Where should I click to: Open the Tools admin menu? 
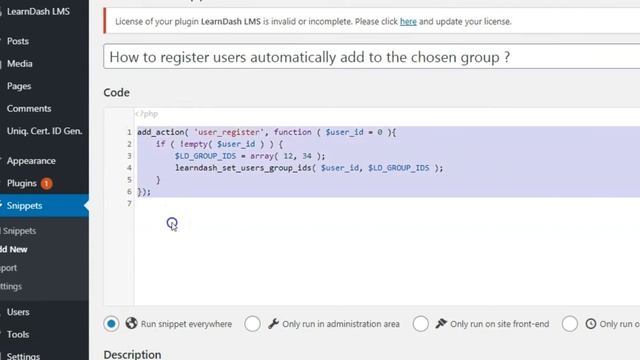pos(18,334)
